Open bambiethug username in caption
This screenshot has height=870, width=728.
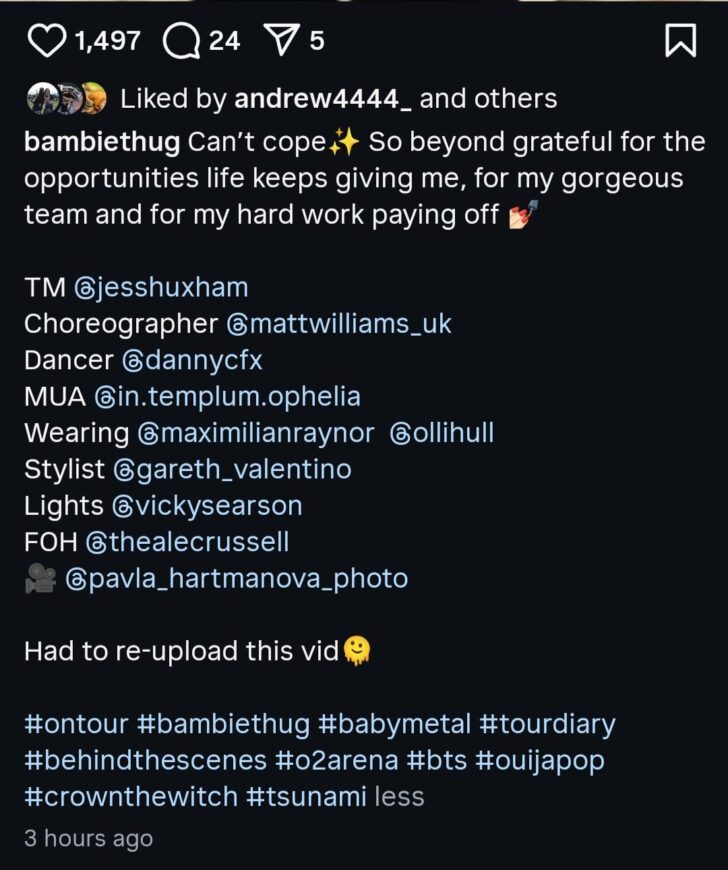[x=102, y=142]
